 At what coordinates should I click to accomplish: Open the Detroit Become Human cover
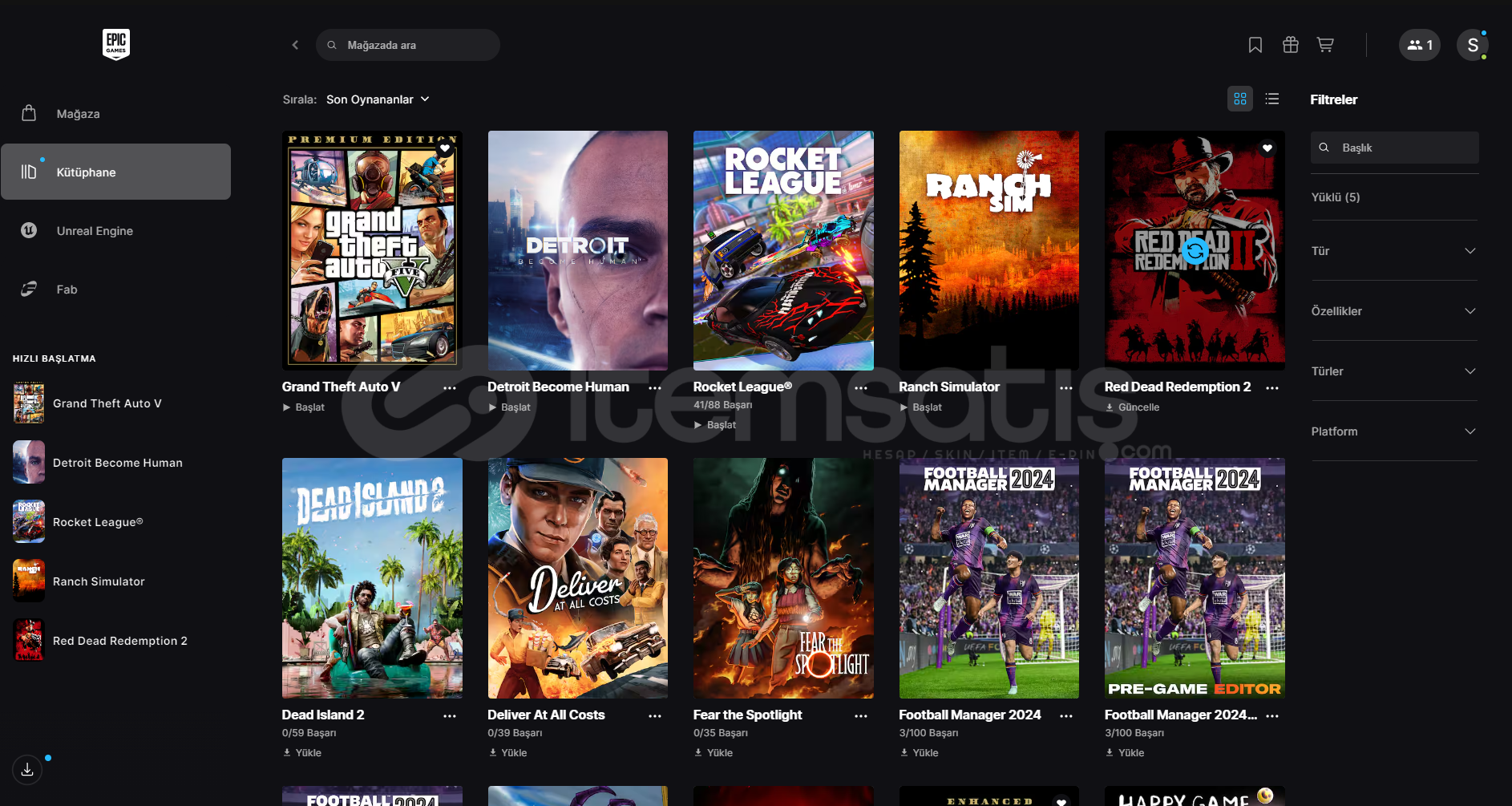click(578, 250)
